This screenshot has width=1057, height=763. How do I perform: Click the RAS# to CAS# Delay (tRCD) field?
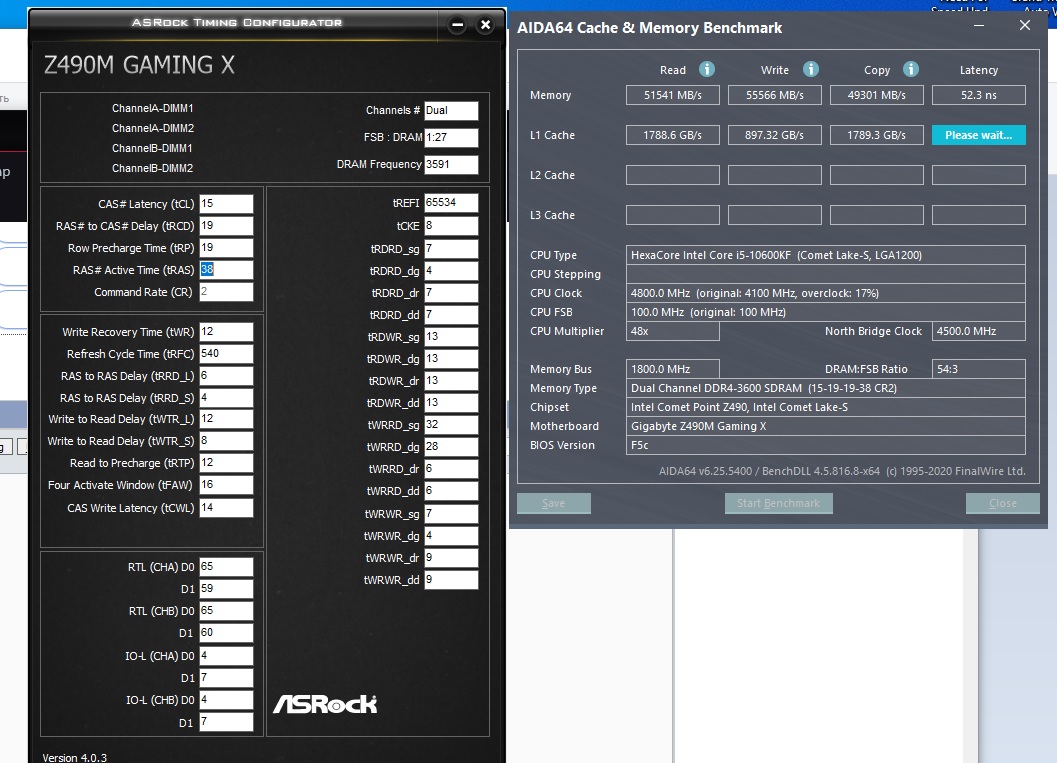click(226, 226)
